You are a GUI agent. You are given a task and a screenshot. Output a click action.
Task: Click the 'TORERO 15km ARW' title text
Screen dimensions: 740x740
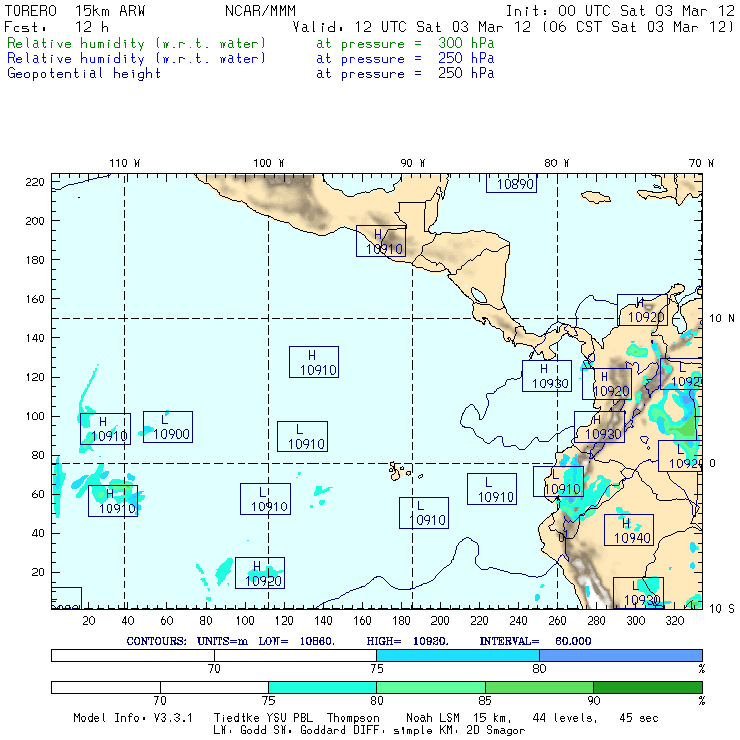tap(75, 10)
